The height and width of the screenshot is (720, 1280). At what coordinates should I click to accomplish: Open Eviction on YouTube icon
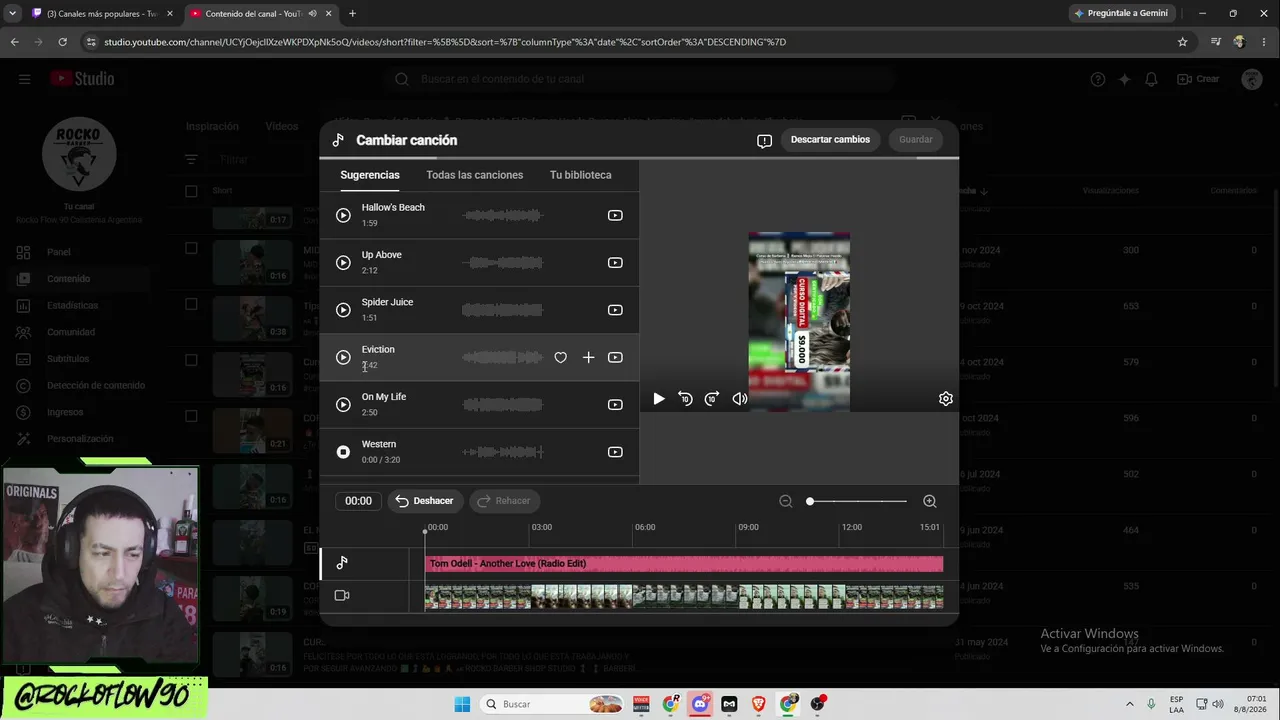[615, 357]
